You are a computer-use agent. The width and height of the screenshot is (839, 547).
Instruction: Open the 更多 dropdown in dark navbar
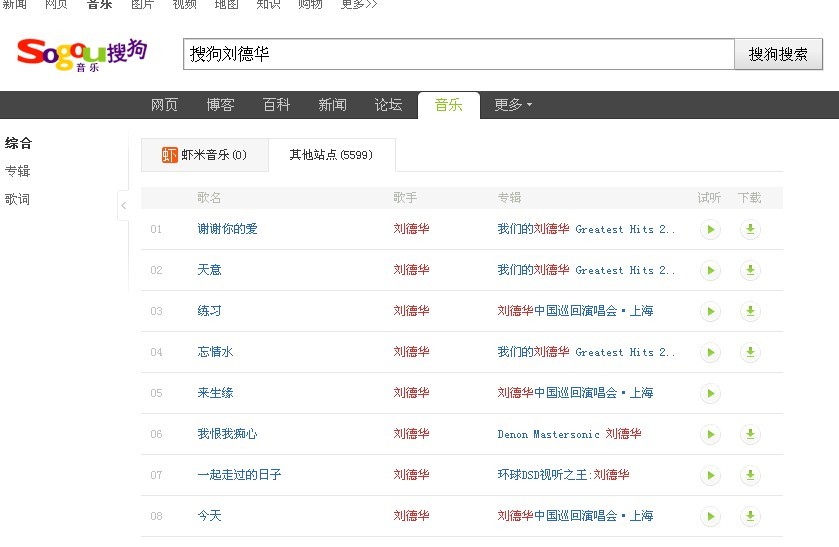tap(513, 105)
